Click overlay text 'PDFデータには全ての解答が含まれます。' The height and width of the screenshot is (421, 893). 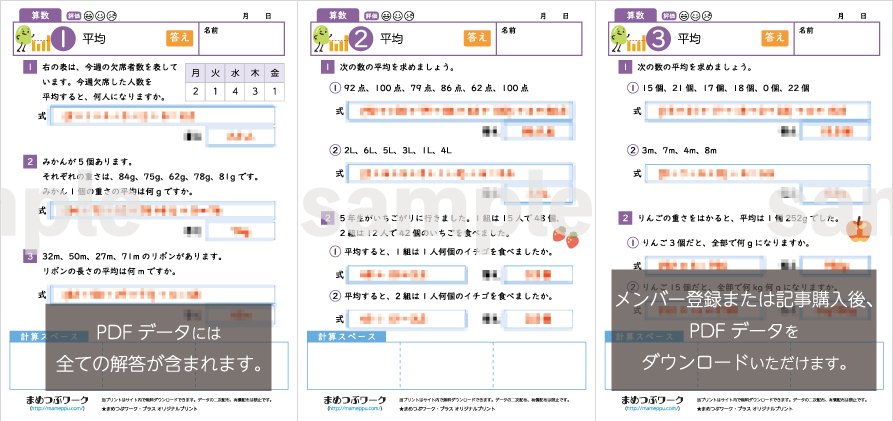159,348
